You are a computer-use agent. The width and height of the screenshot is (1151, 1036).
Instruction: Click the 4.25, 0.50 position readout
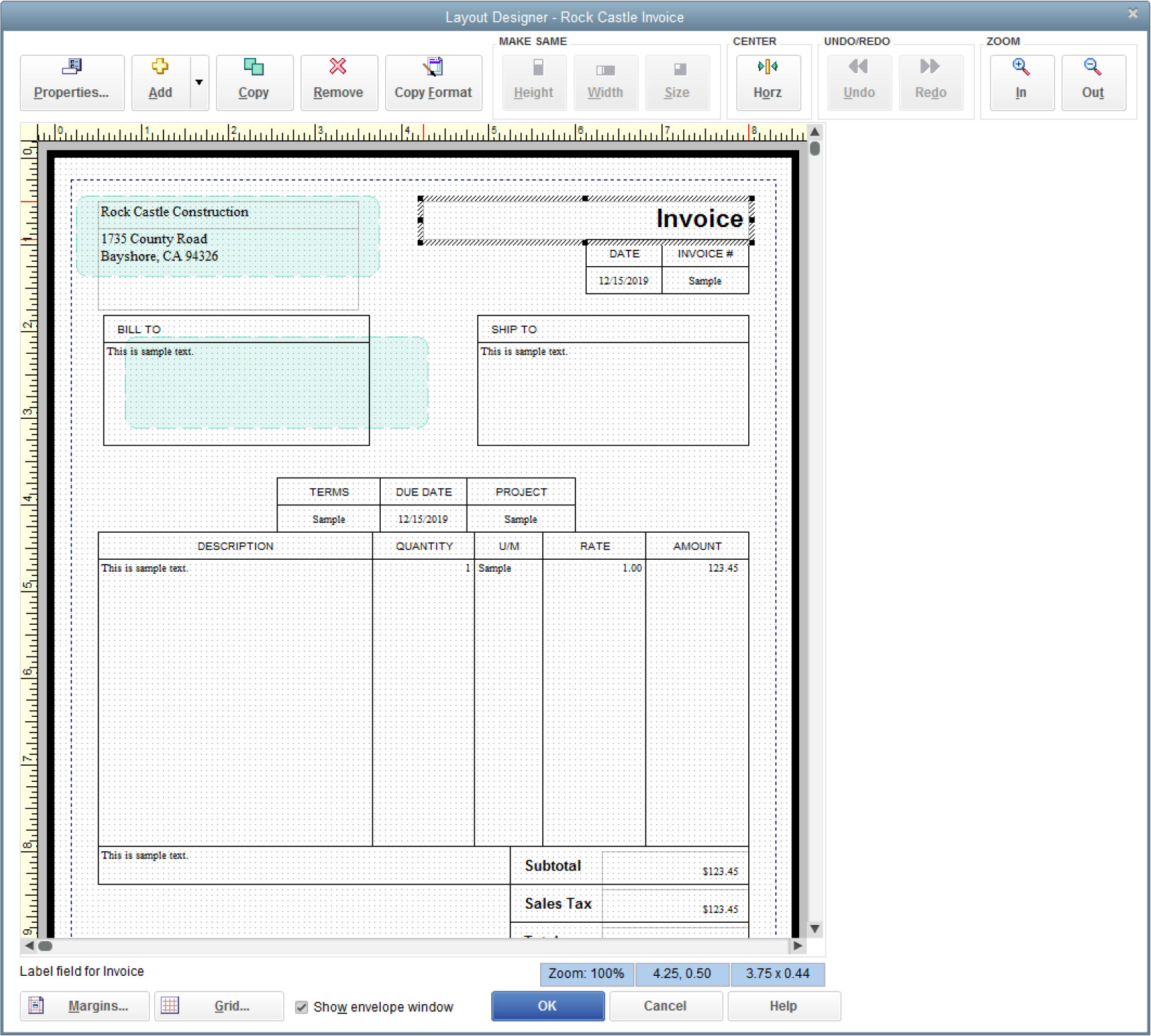tap(682, 974)
